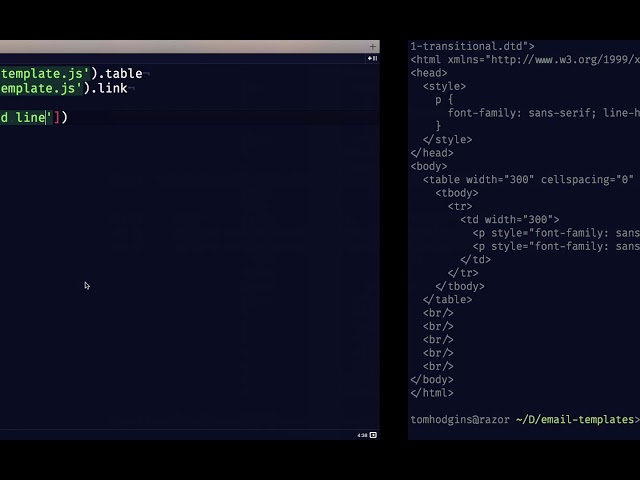The width and height of the screenshot is (640, 480).
Task: Click the "</table>" closing tag in terminal
Action: [447, 300]
